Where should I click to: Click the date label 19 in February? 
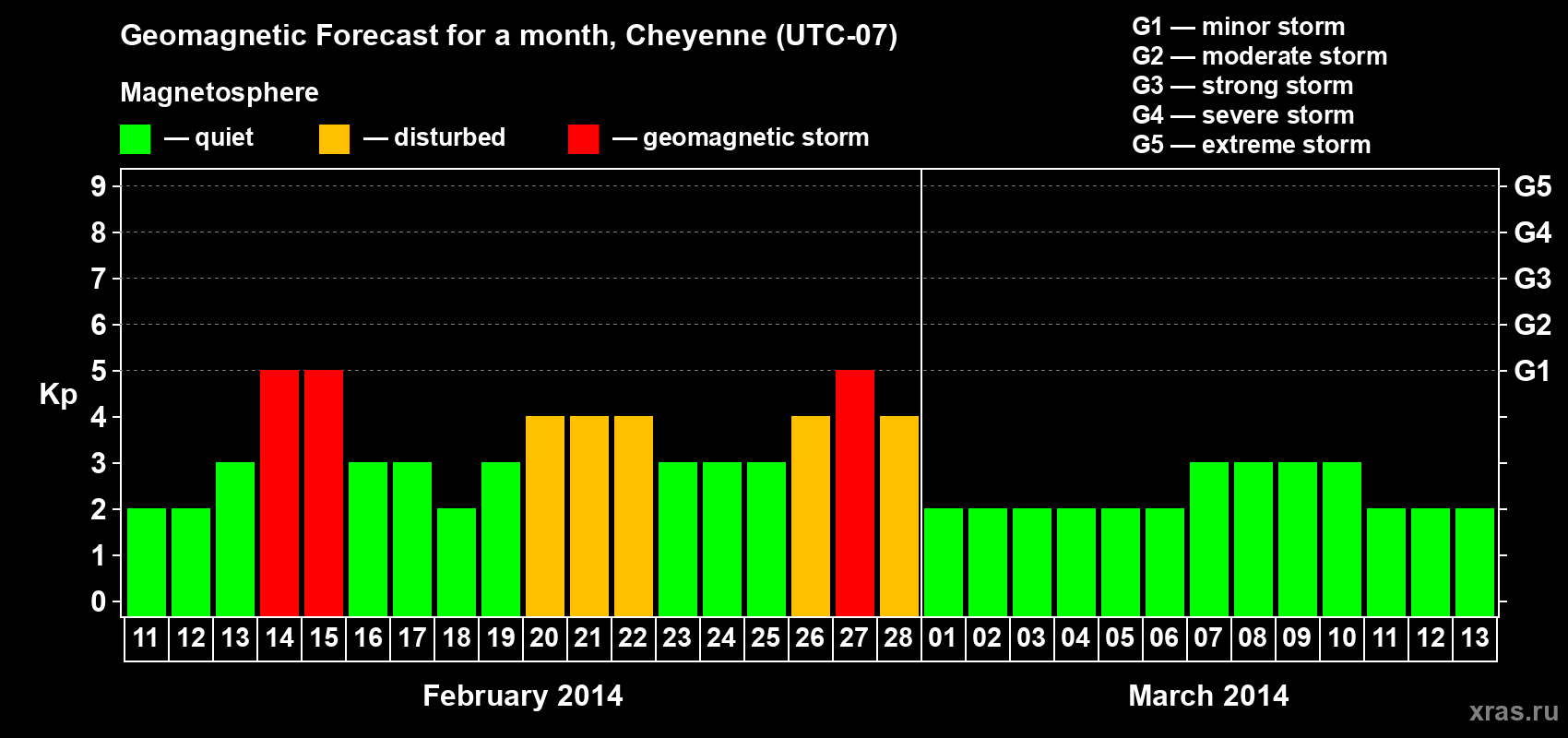tap(501, 638)
